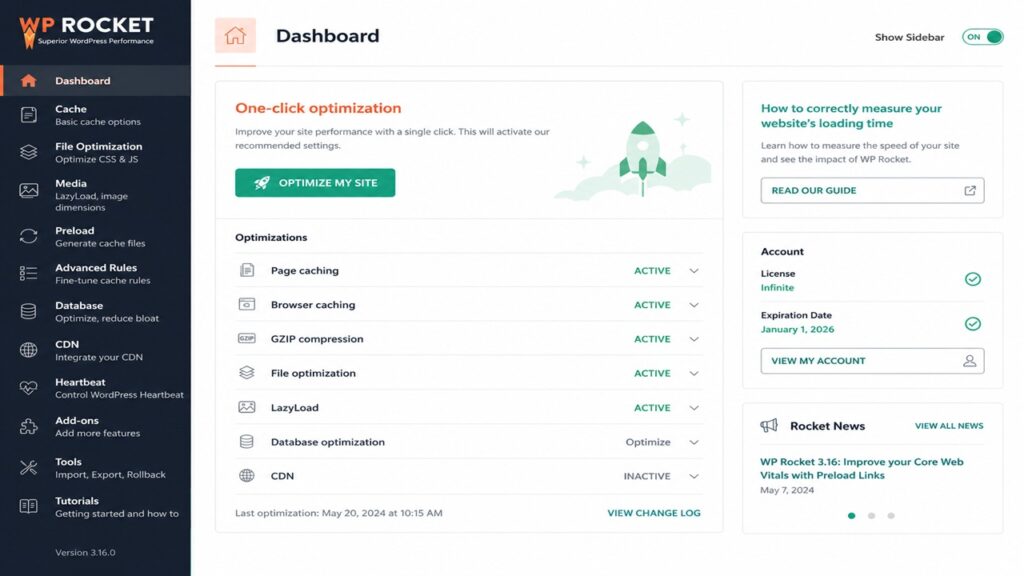Go to the Preload menu item
Viewport: 1024px width, 576px height.
pos(95,236)
